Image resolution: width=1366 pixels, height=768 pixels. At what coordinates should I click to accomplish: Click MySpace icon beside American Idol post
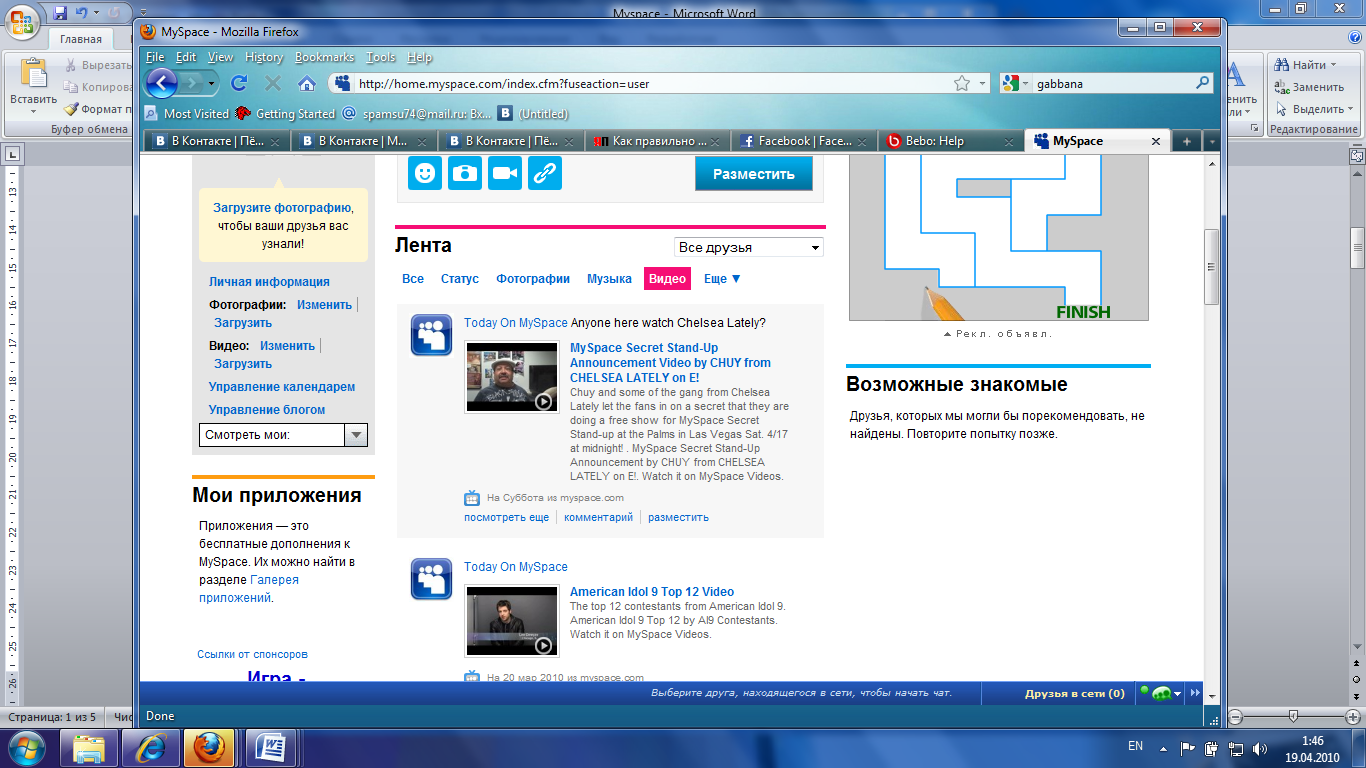coord(431,579)
